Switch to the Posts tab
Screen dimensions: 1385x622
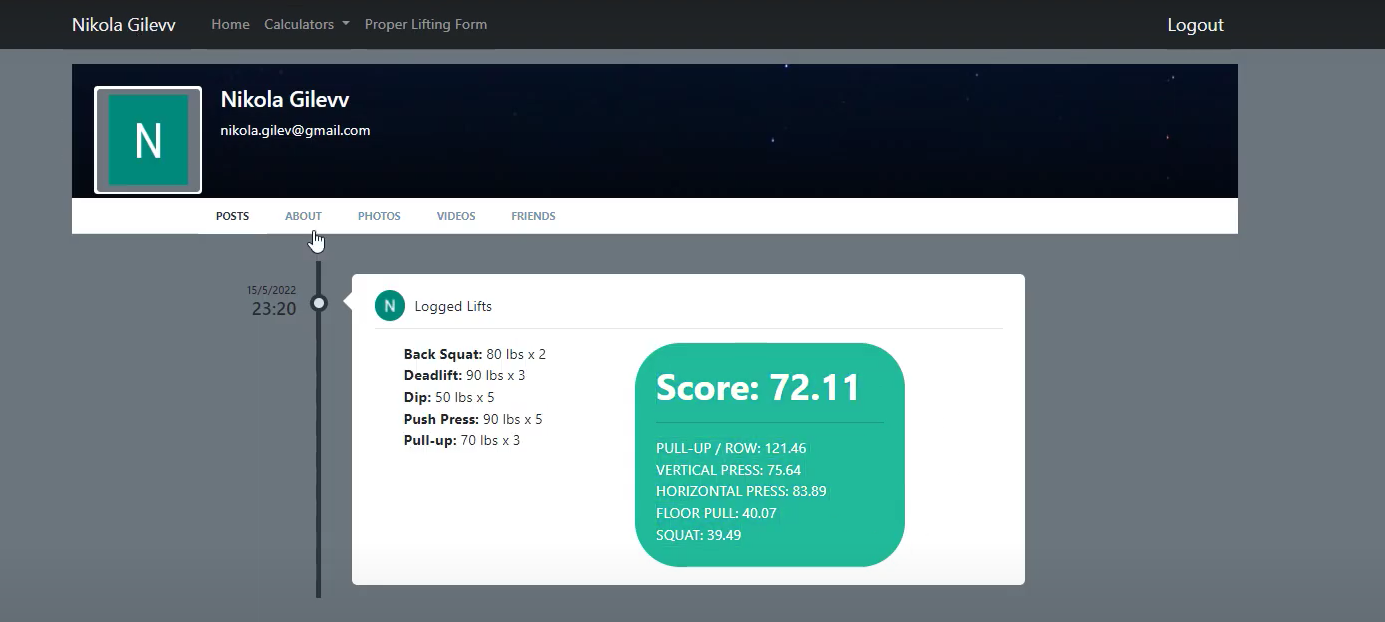pos(232,216)
